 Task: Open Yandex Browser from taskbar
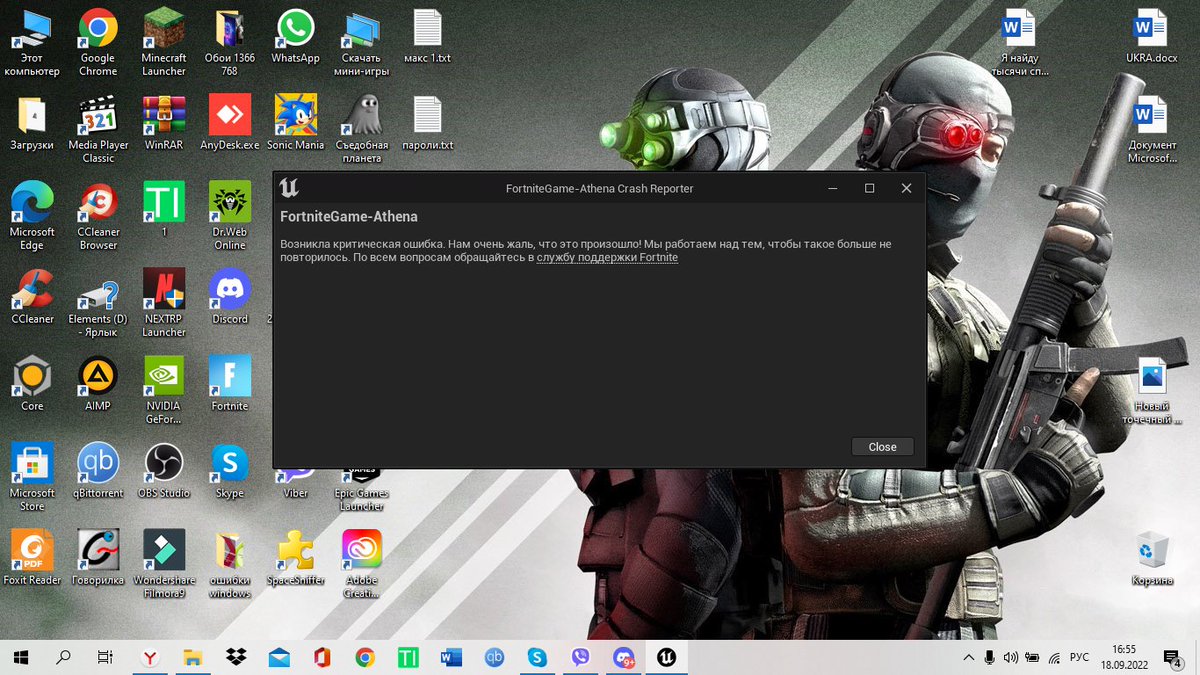pyautogui.click(x=149, y=657)
